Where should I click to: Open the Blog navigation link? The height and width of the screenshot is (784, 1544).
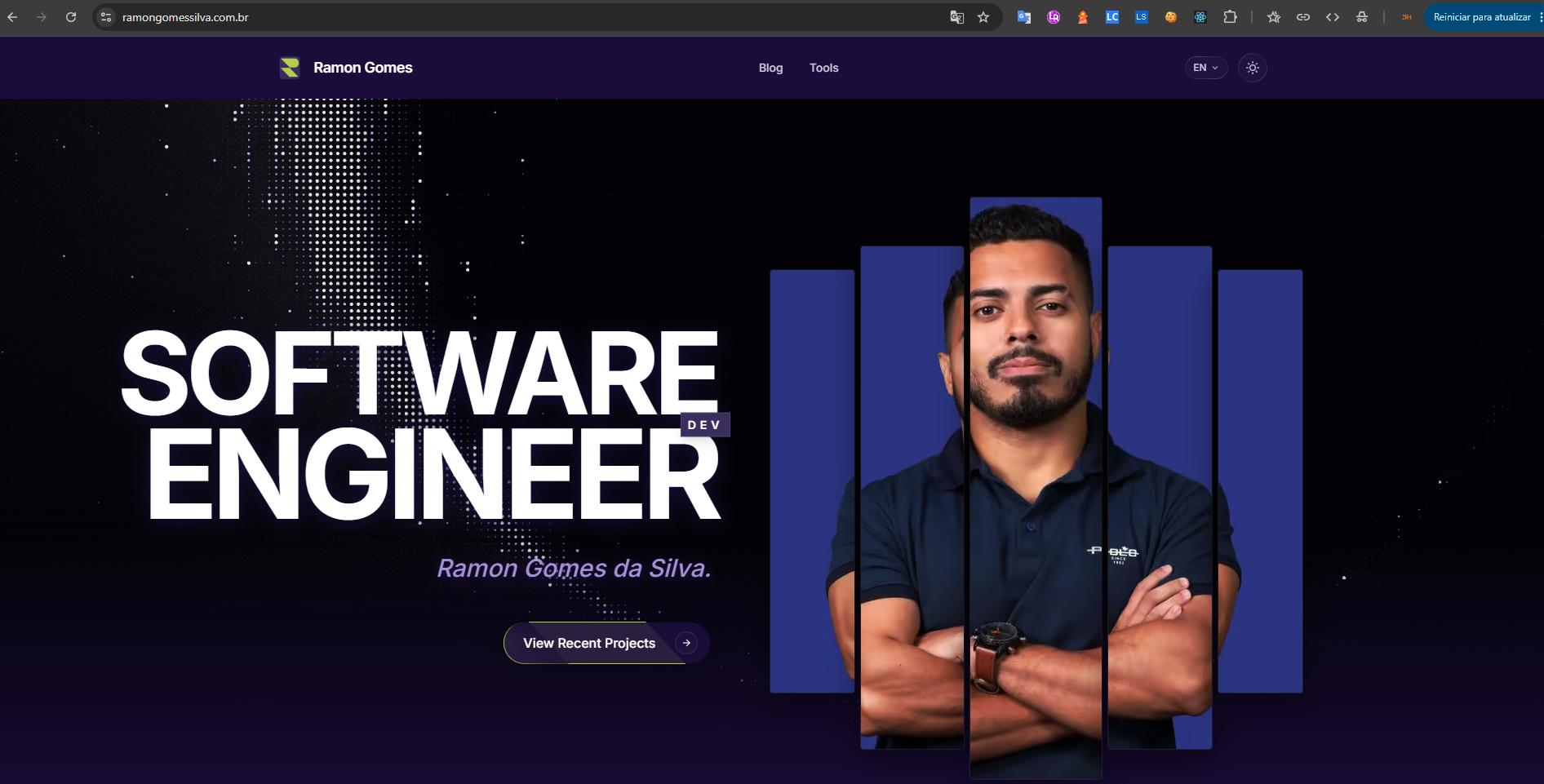click(770, 68)
